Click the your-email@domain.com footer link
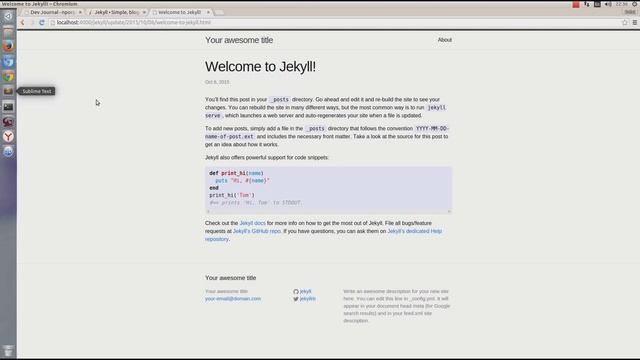This screenshot has width=640, height=360. (x=233, y=299)
